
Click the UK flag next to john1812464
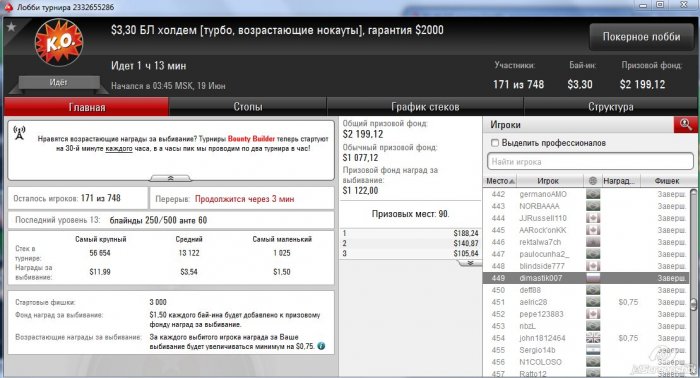coord(593,338)
